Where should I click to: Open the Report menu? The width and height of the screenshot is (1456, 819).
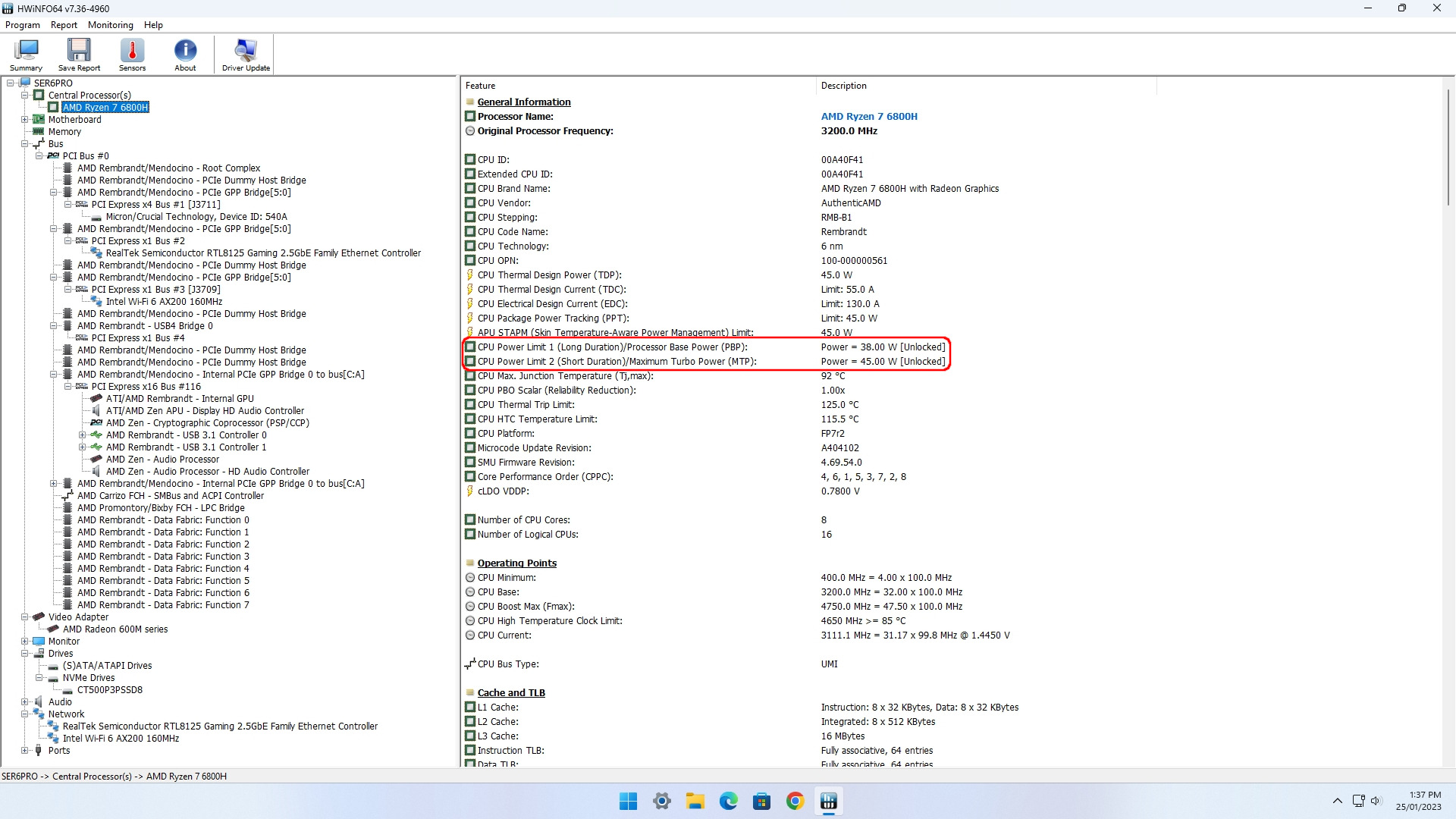[x=64, y=25]
